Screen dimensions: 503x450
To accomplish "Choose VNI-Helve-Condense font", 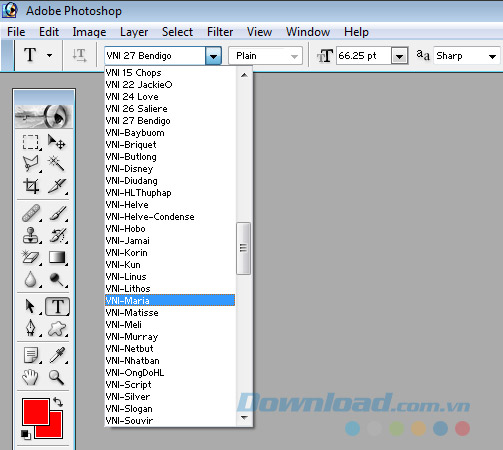I will 170,217.
